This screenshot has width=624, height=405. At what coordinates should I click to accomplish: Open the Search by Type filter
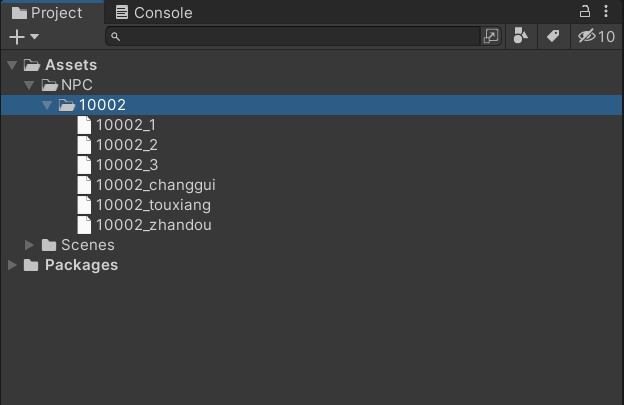[x=521, y=36]
